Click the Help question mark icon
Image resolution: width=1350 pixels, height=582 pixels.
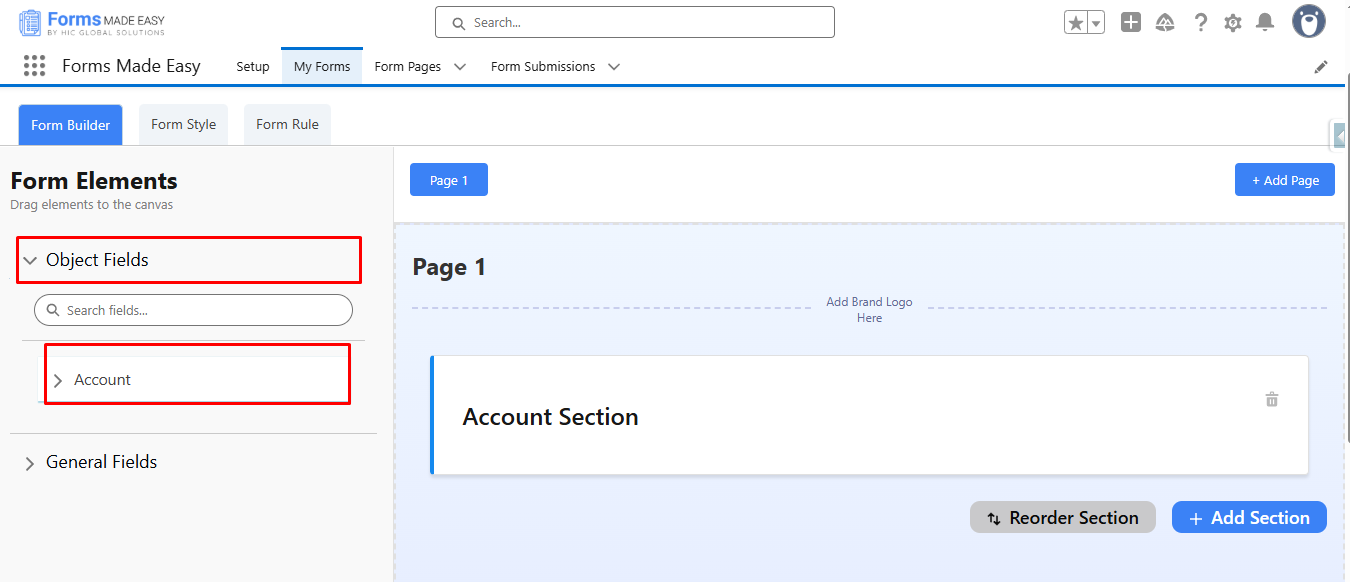(1201, 22)
